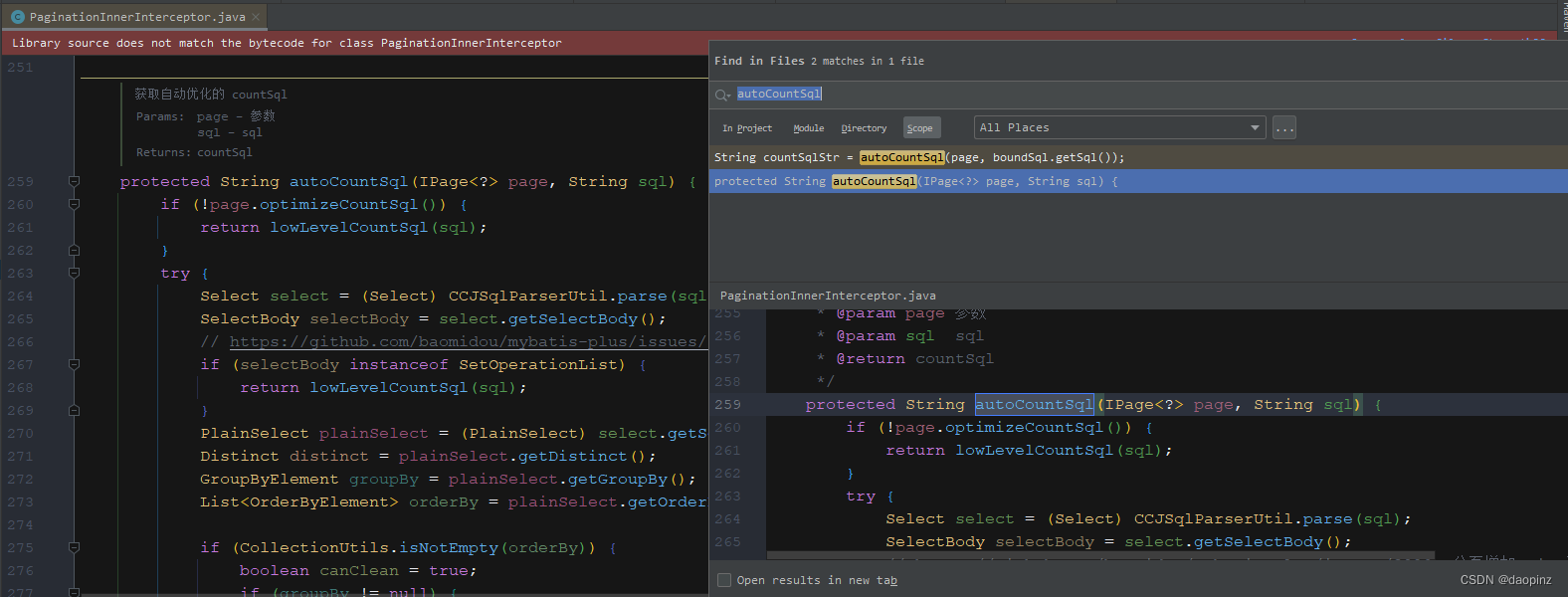1568x597 pixels.
Task: Switch search scope to Directory
Action: (x=864, y=128)
